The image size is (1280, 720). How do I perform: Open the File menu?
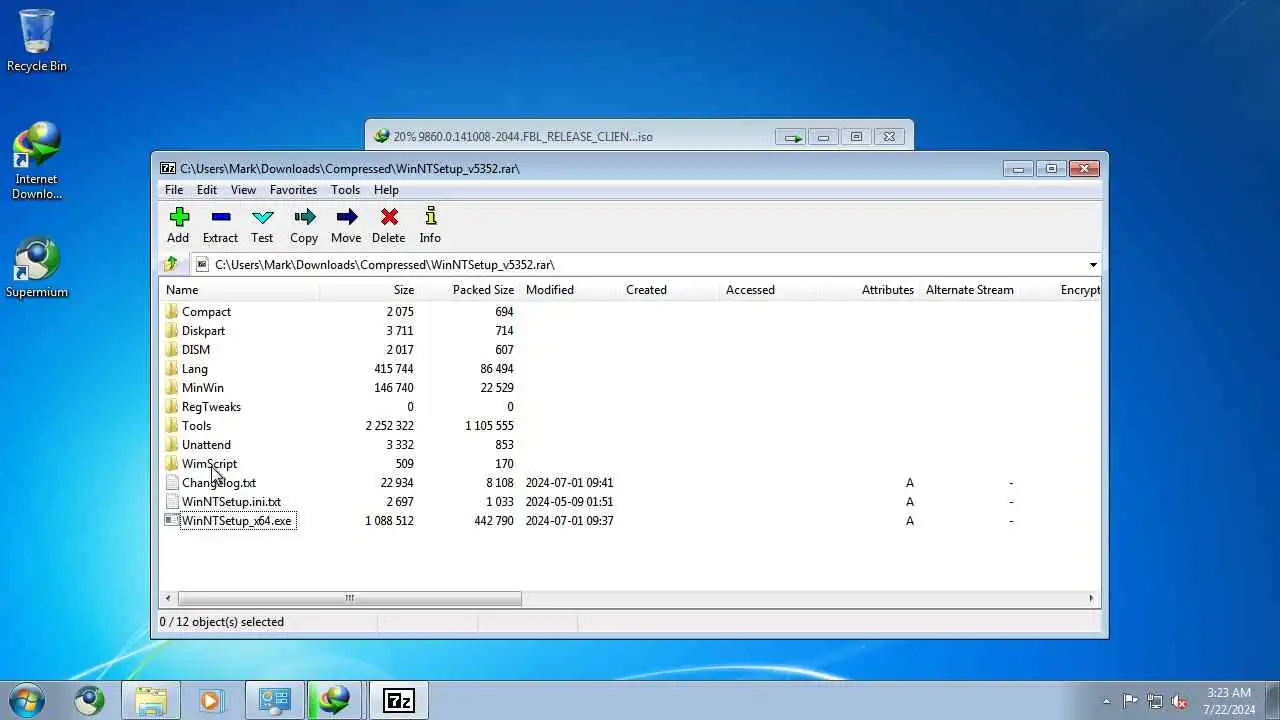[x=174, y=190]
